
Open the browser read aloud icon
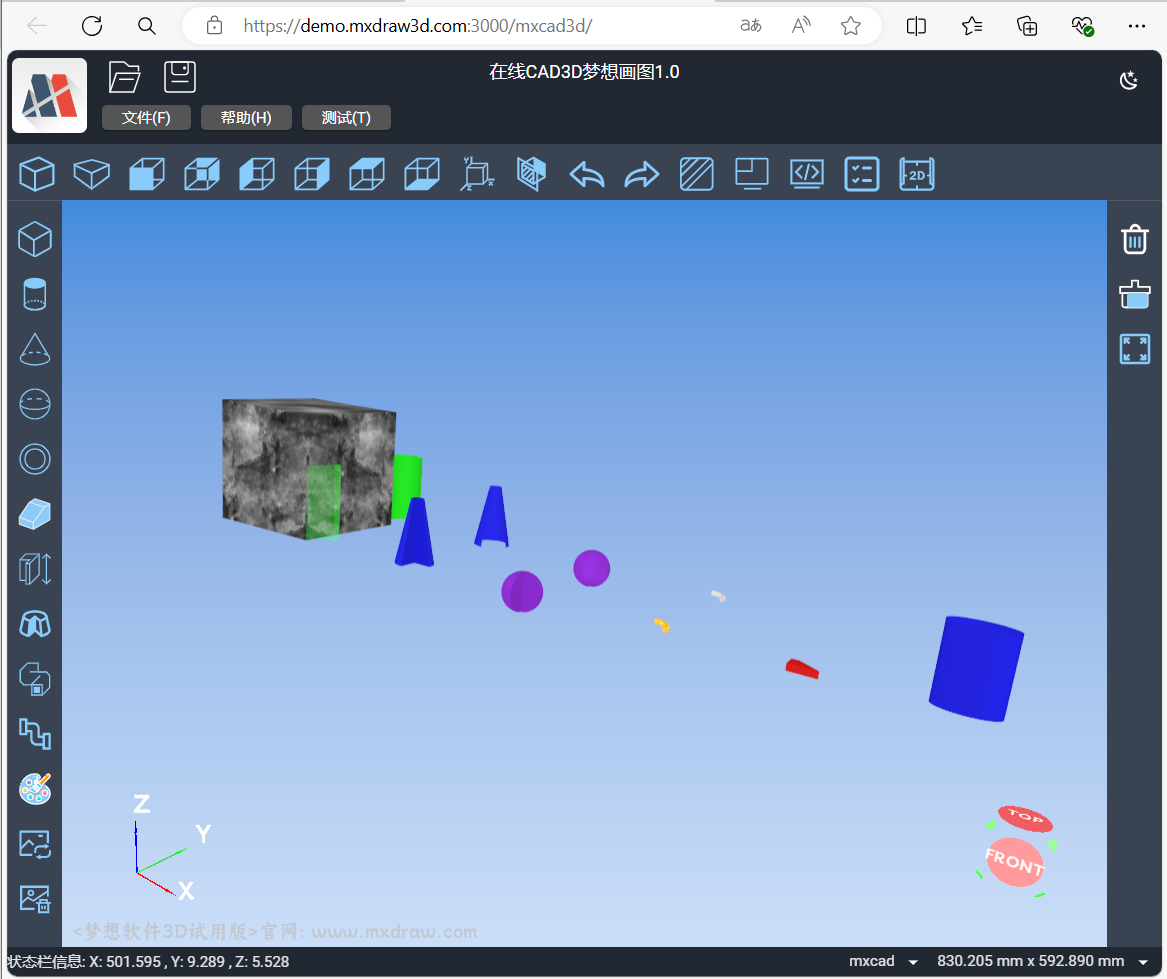[x=801, y=26]
